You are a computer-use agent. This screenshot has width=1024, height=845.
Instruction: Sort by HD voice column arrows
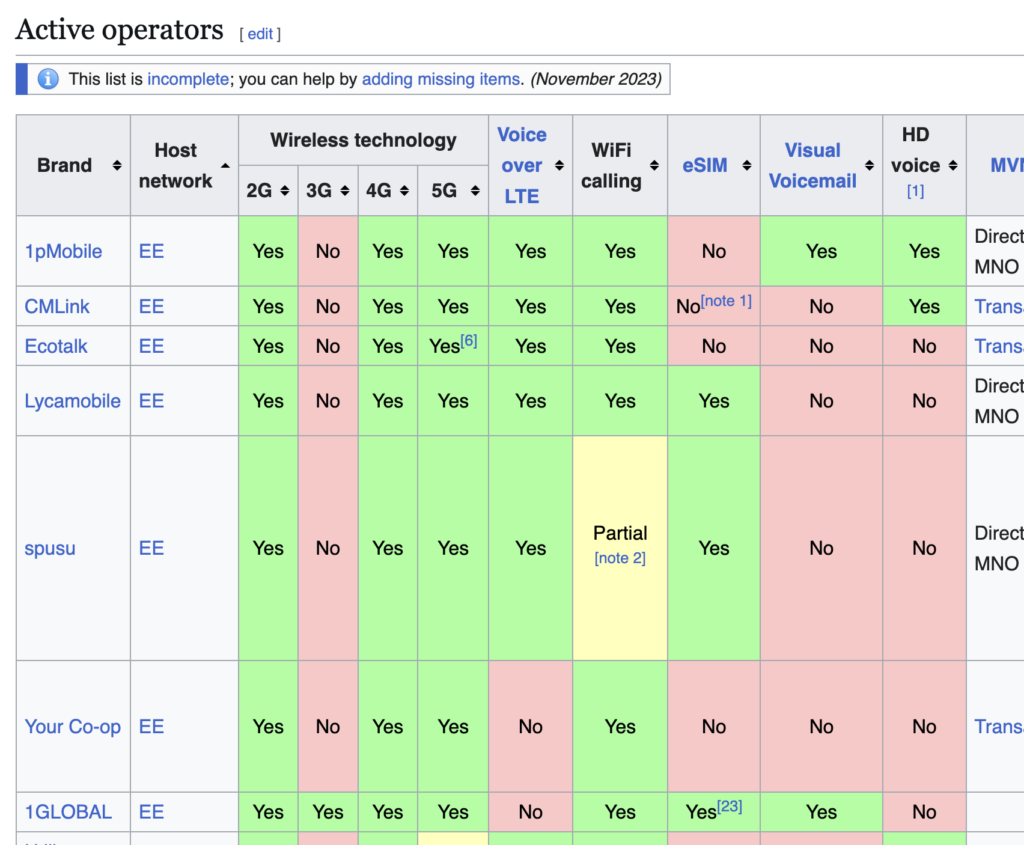pos(953,165)
